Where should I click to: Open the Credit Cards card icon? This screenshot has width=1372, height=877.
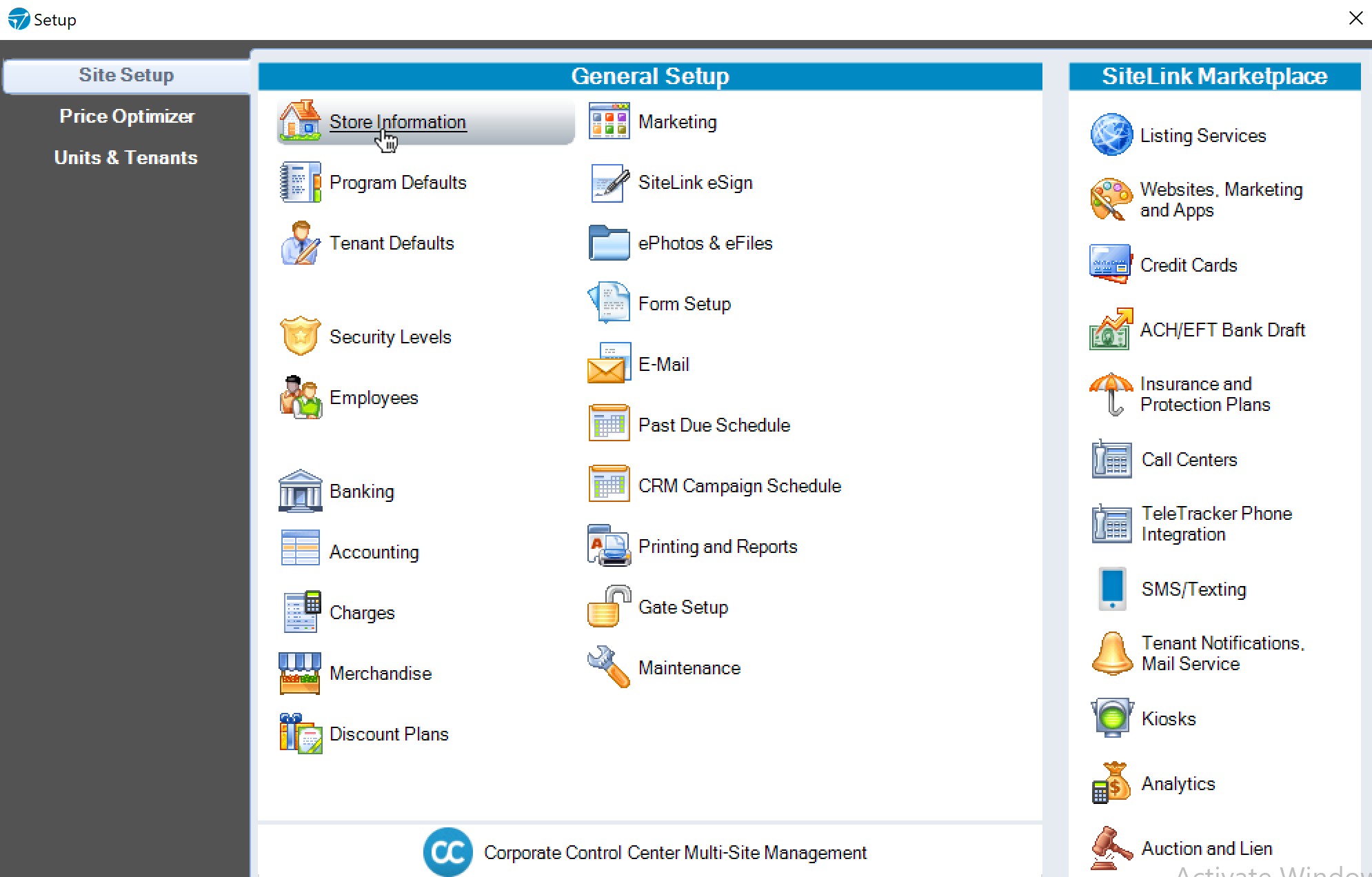point(1111,264)
